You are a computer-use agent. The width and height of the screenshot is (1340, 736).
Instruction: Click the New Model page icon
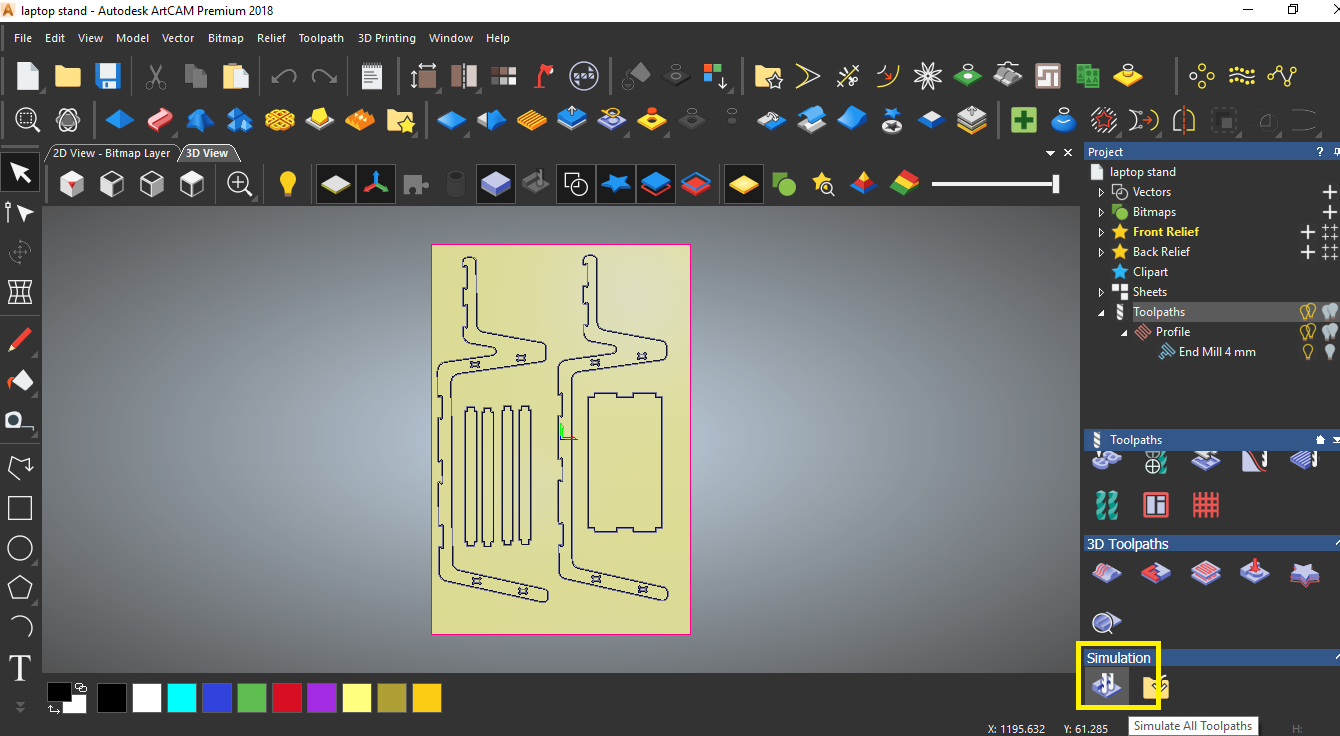tap(27, 76)
